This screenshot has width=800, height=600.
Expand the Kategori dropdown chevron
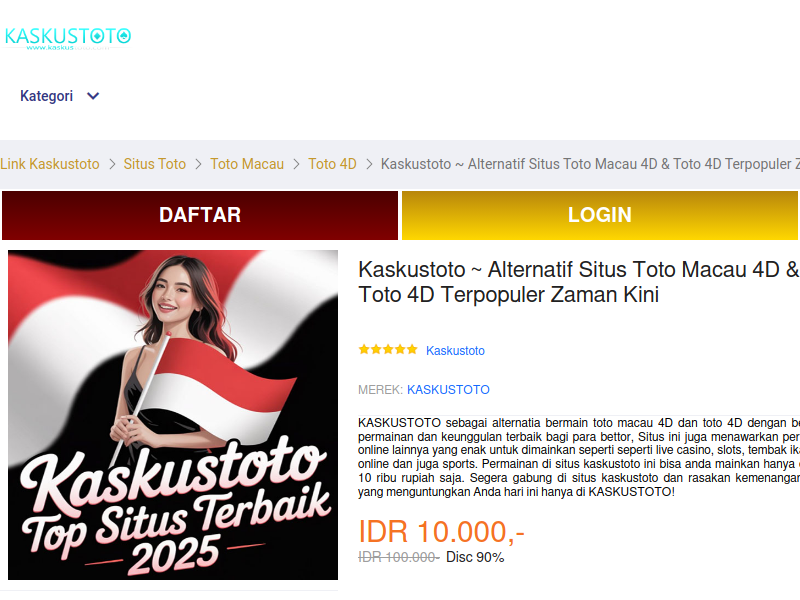pos(93,96)
